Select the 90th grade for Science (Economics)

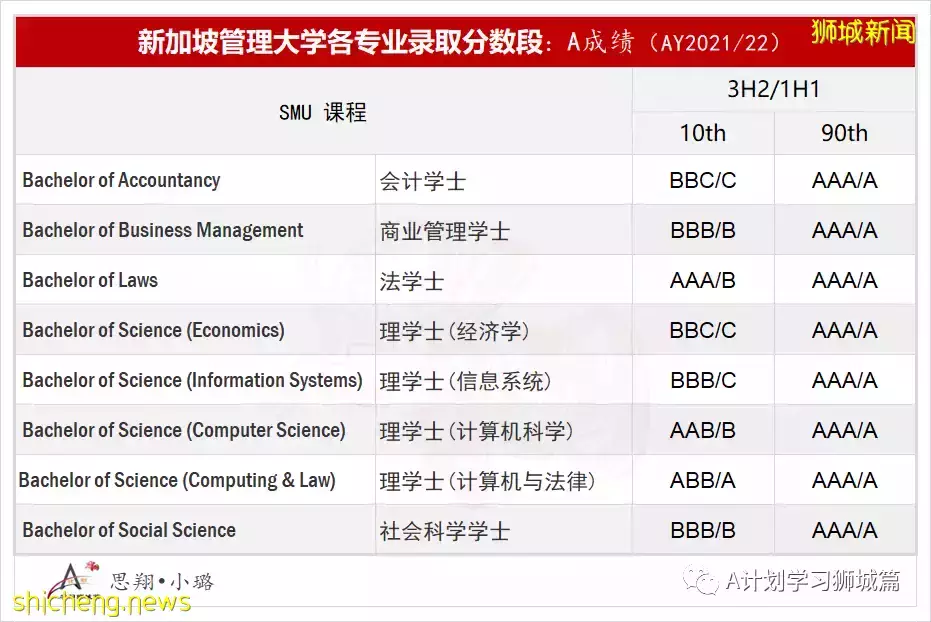point(844,330)
